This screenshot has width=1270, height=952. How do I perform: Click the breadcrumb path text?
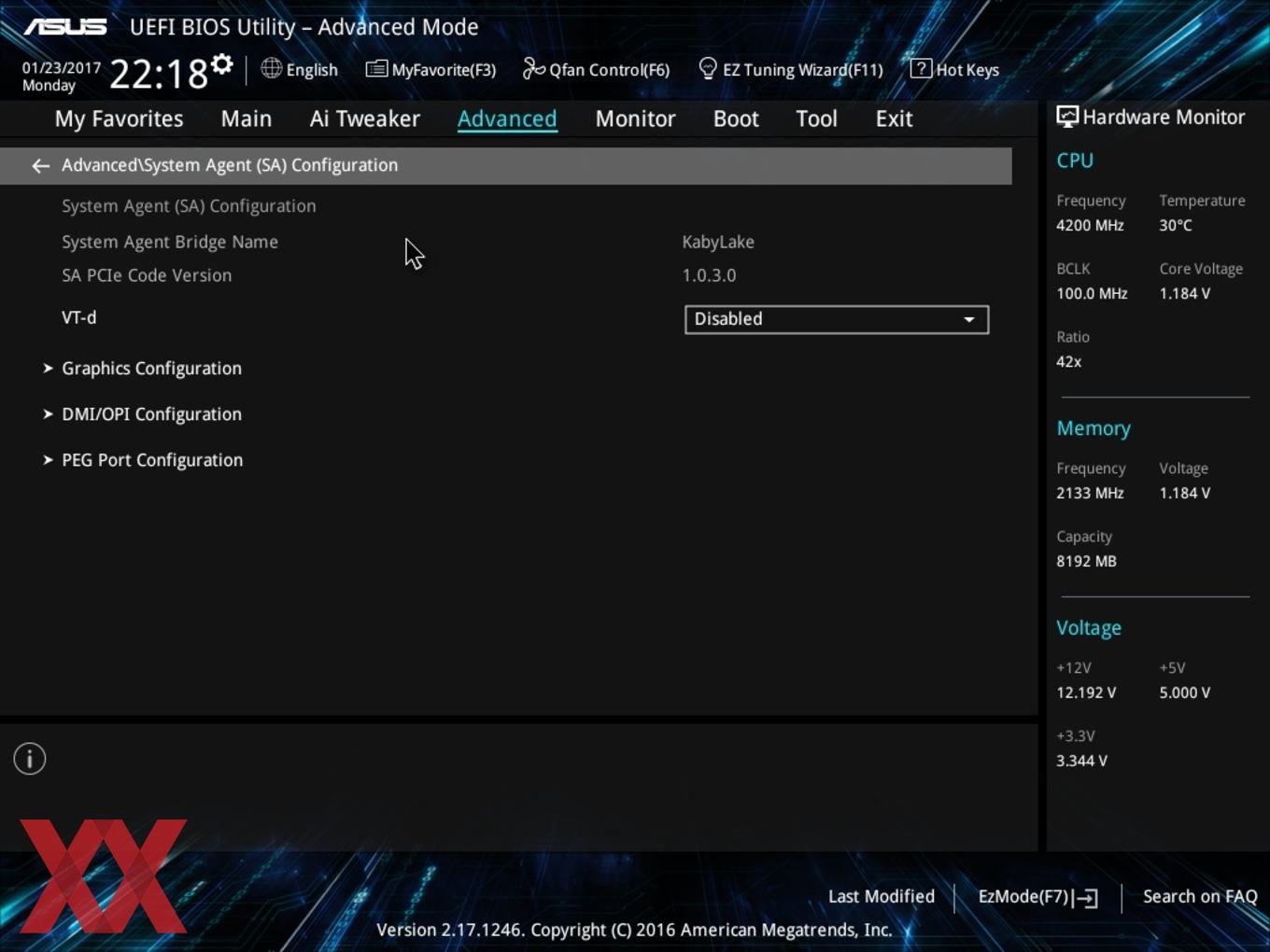point(230,165)
